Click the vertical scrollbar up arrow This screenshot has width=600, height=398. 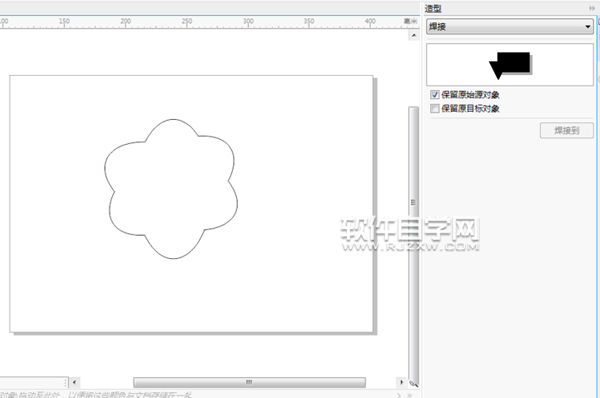pyautogui.click(x=414, y=36)
